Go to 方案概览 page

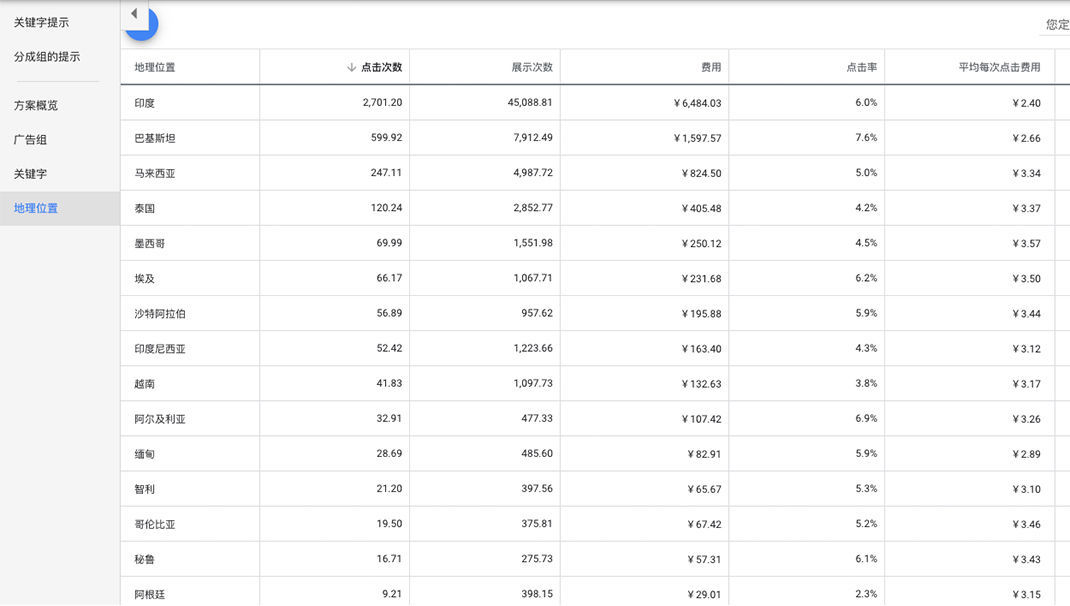(36, 105)
